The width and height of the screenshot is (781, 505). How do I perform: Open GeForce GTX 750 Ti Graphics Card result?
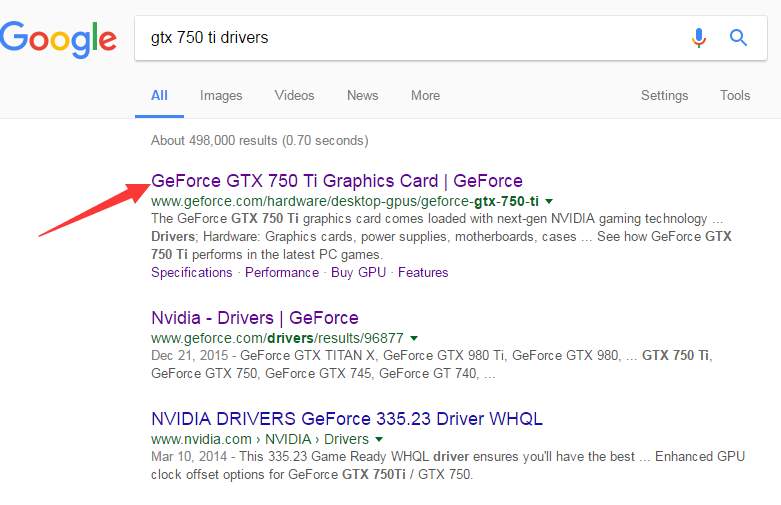(337, 181)
